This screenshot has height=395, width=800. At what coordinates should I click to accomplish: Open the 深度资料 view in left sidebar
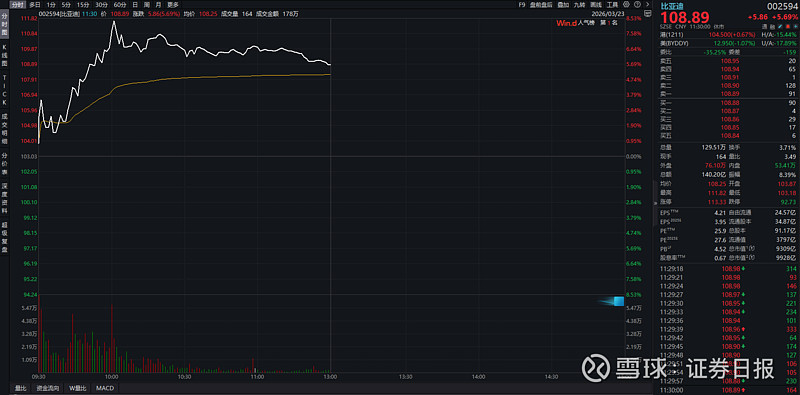[x=5, y=199]
